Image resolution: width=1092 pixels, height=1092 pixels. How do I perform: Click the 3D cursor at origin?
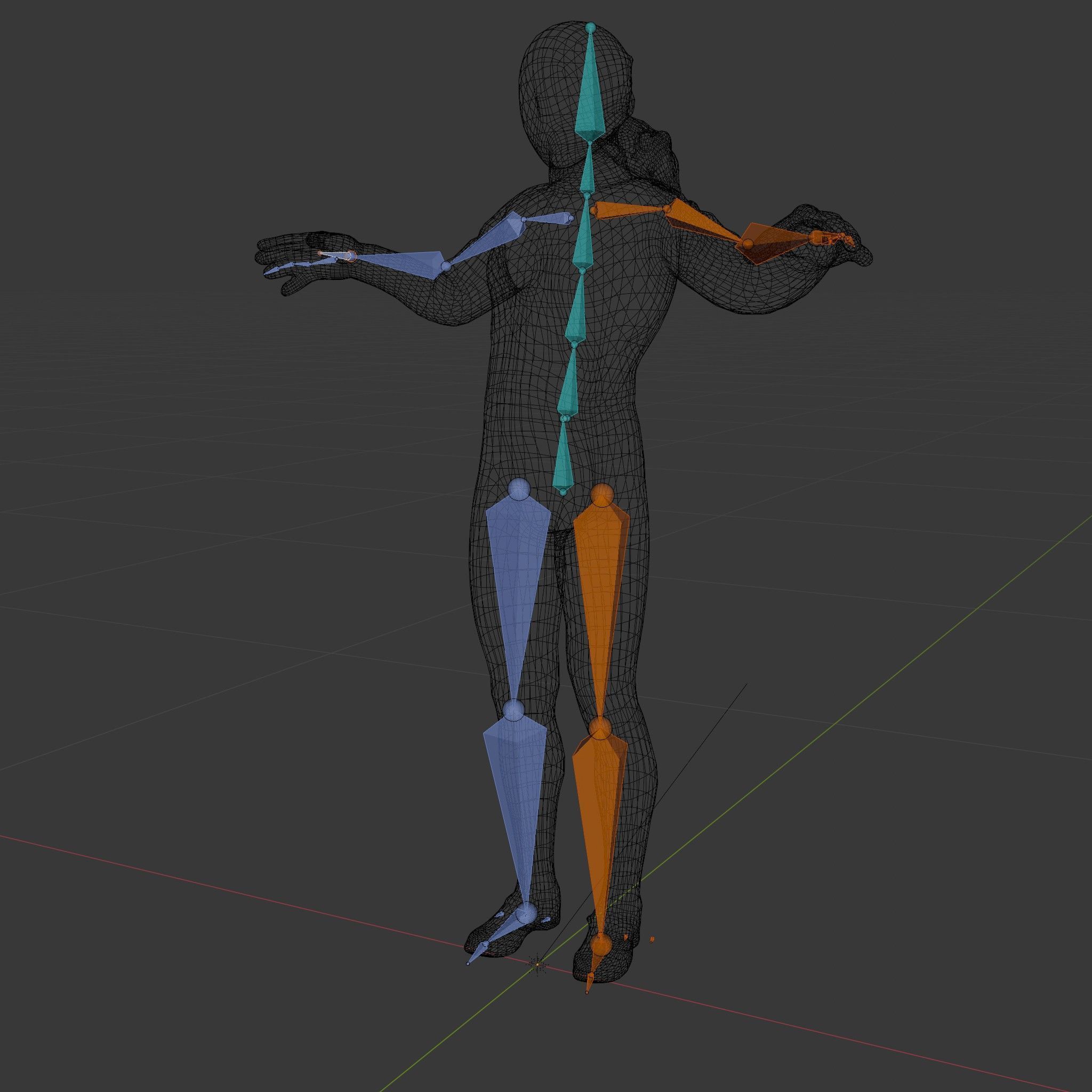click(537, 963)
